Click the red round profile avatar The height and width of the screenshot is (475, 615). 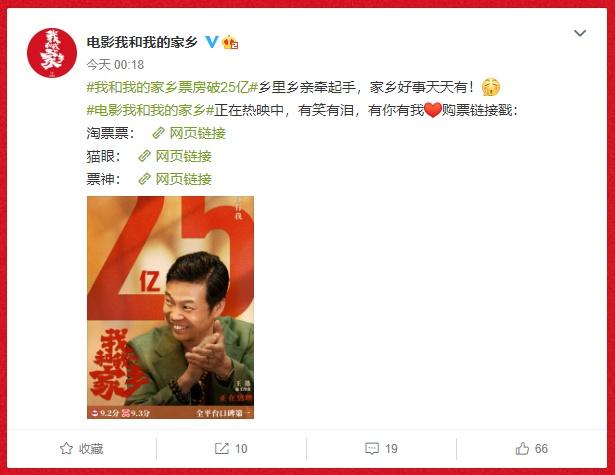(52, 53)
